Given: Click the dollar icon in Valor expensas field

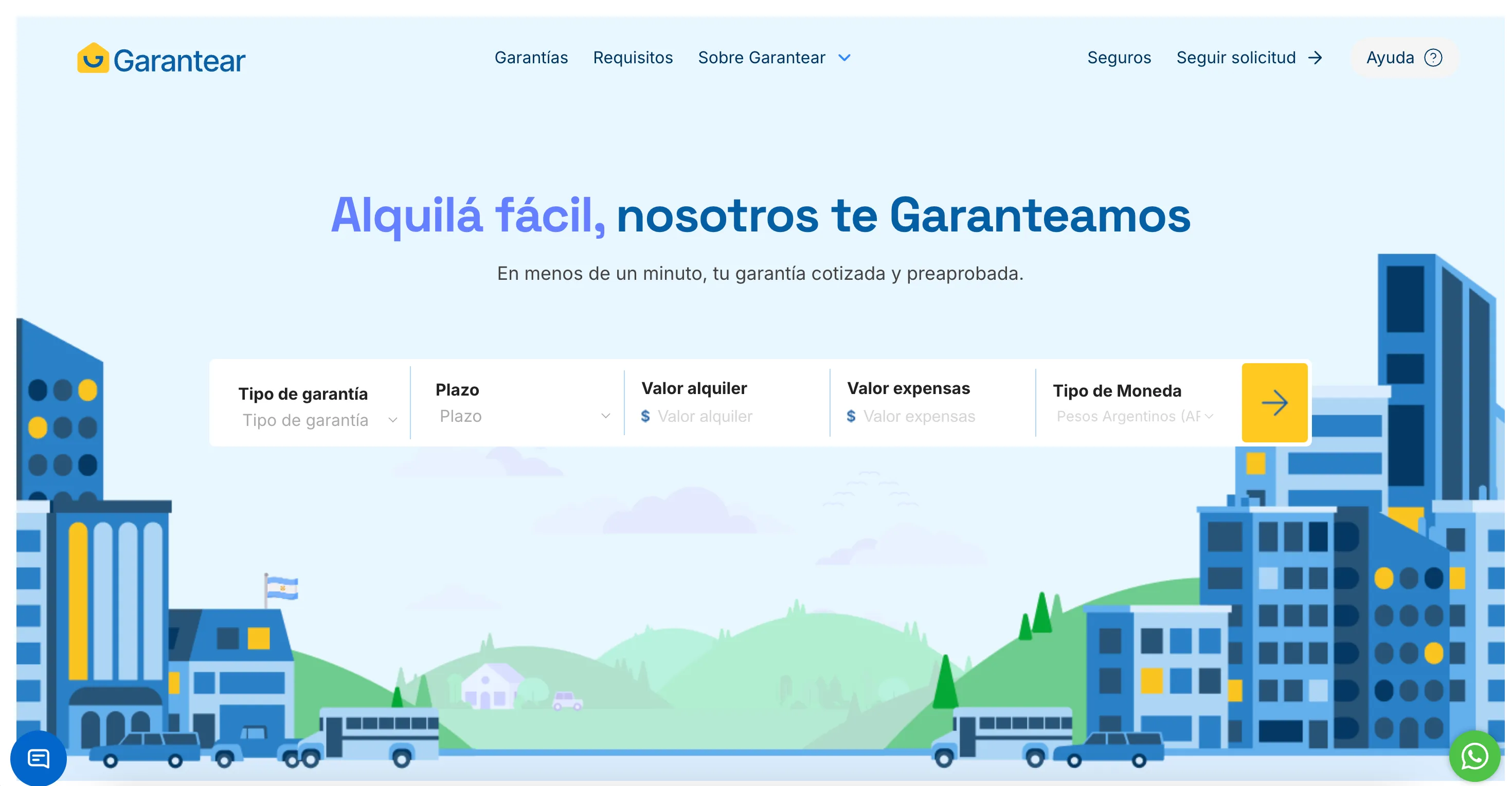Looking at the screenshot, I should pos(851,416).
